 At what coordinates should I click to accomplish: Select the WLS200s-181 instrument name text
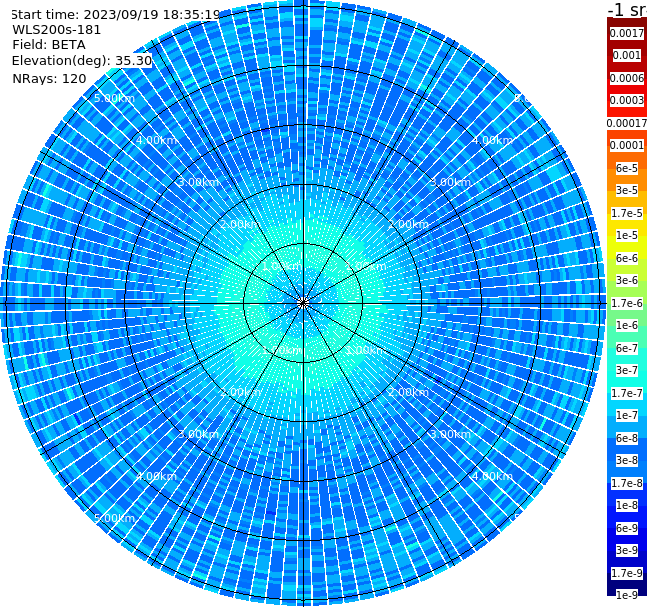[x=57, y=30]
